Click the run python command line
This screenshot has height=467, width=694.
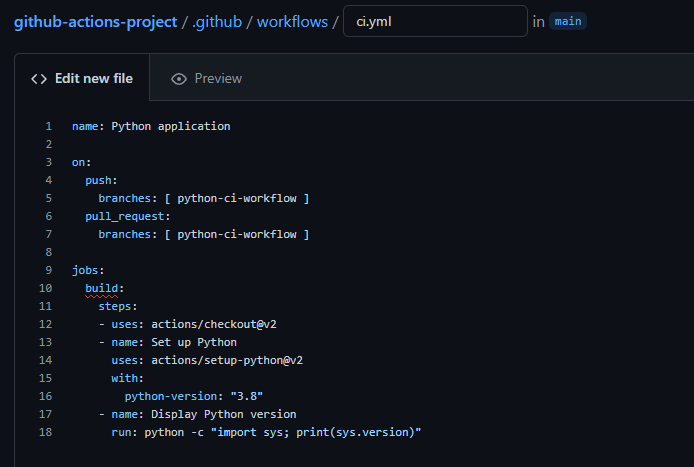click(x=266, y=432)
